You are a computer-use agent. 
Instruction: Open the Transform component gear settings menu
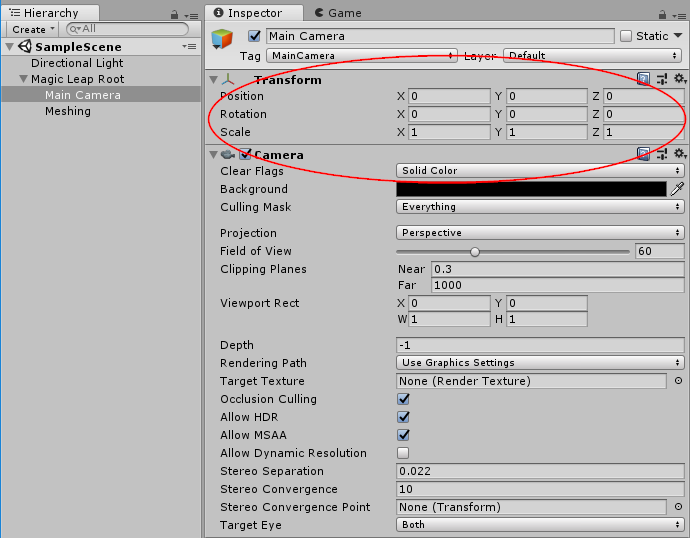[x=679, y=79]
